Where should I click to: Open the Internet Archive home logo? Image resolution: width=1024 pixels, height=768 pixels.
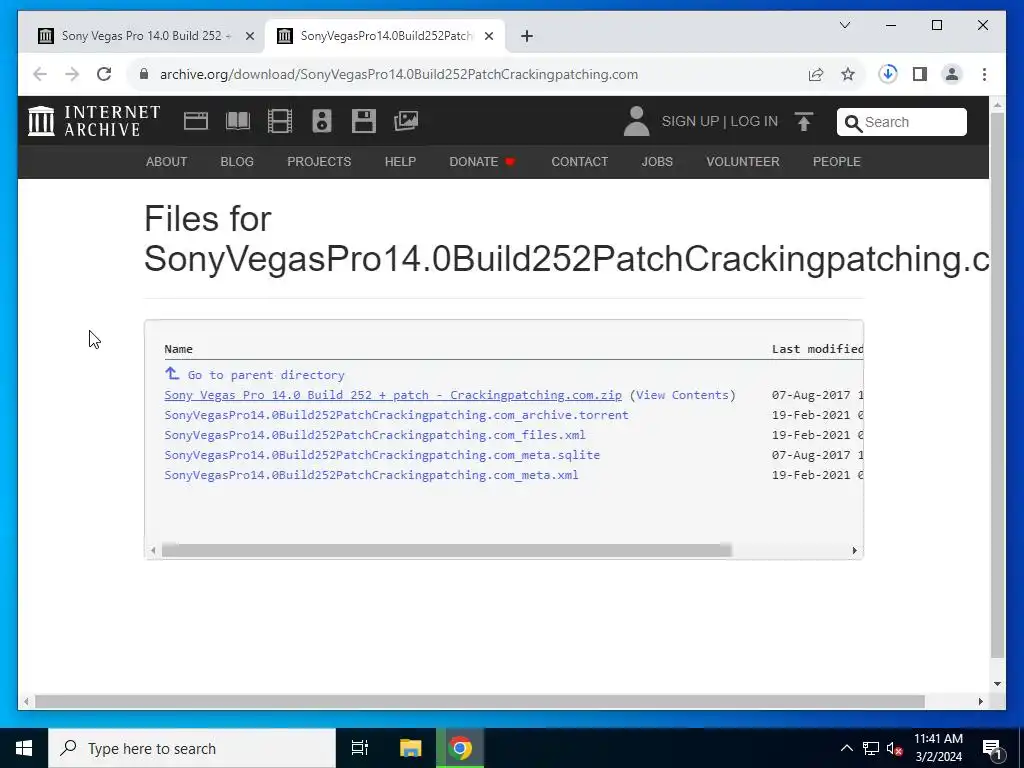94,121
